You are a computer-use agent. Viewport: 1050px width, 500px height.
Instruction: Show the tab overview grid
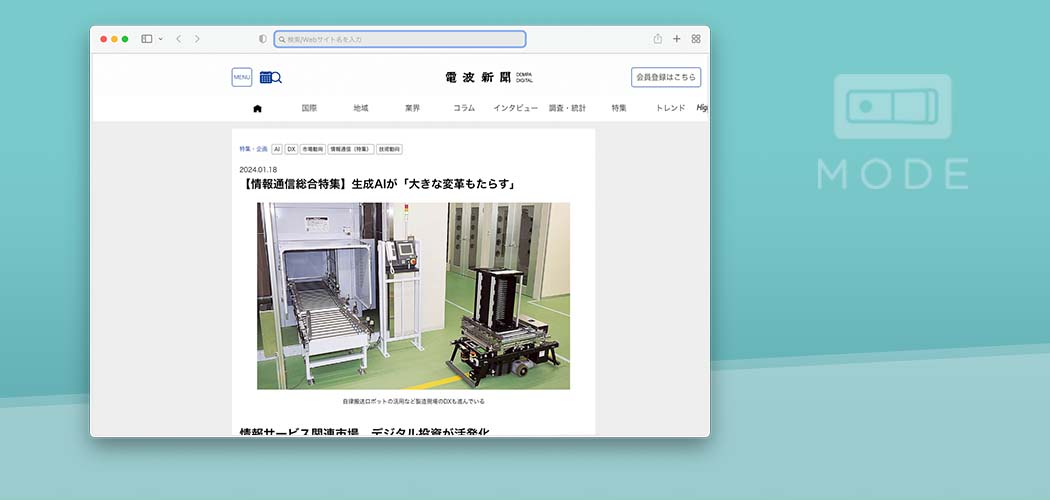point(696,39)
